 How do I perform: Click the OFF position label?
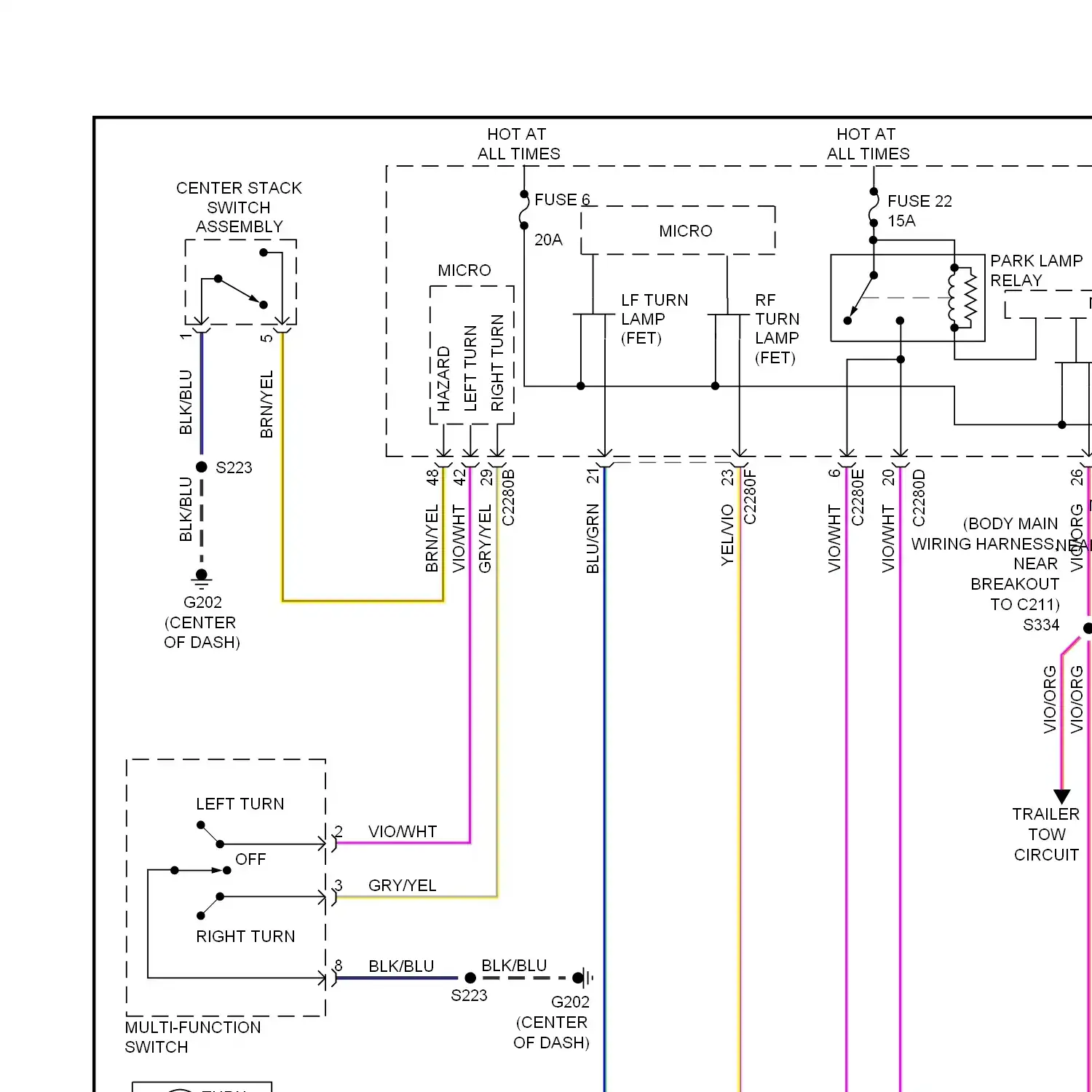(x=250, y=859)
